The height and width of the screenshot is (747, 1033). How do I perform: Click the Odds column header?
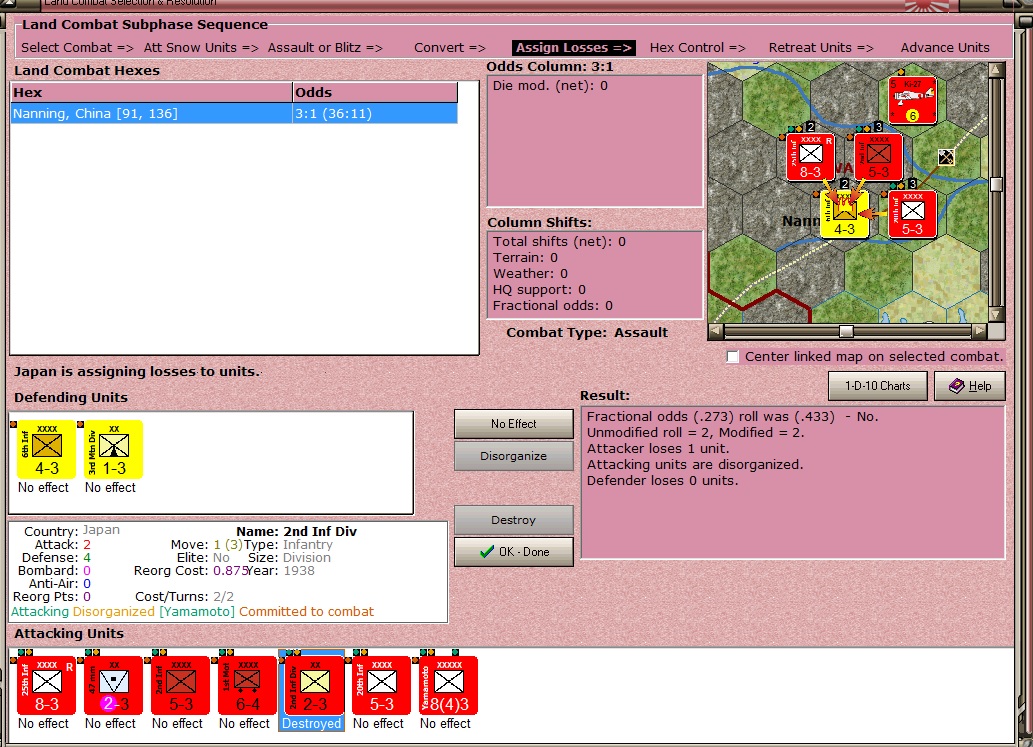pos(375,92)
